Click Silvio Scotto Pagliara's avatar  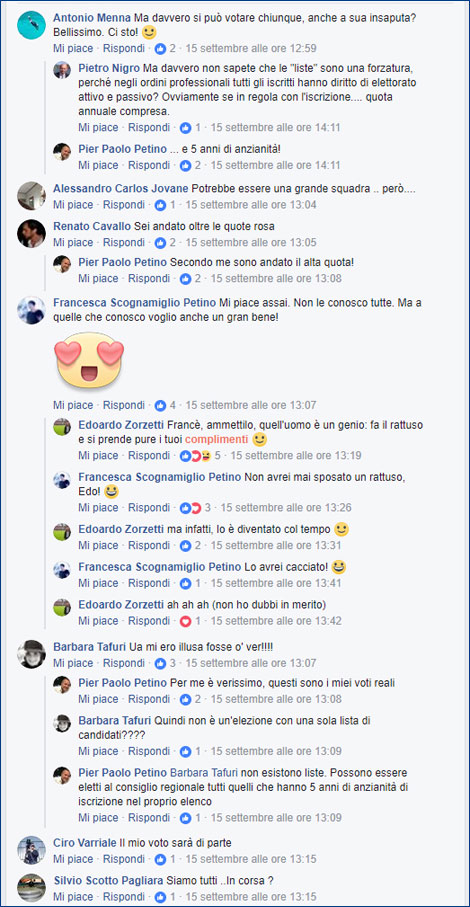point(31,887)
